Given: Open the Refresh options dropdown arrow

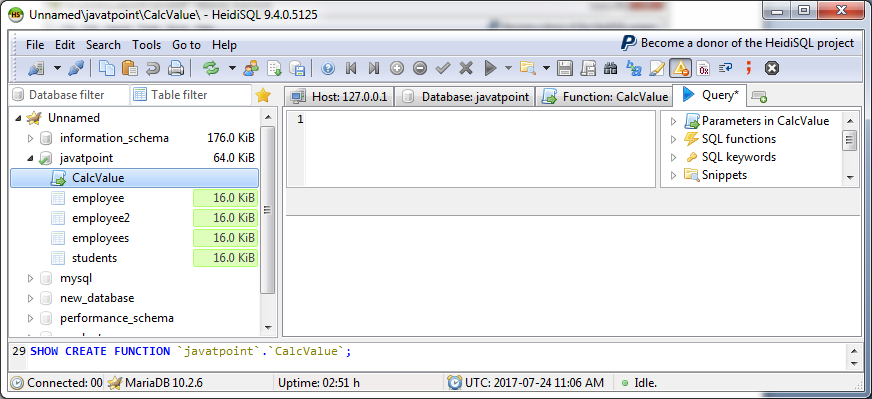Looking at the screenshot, I should (x=232, y=68).
